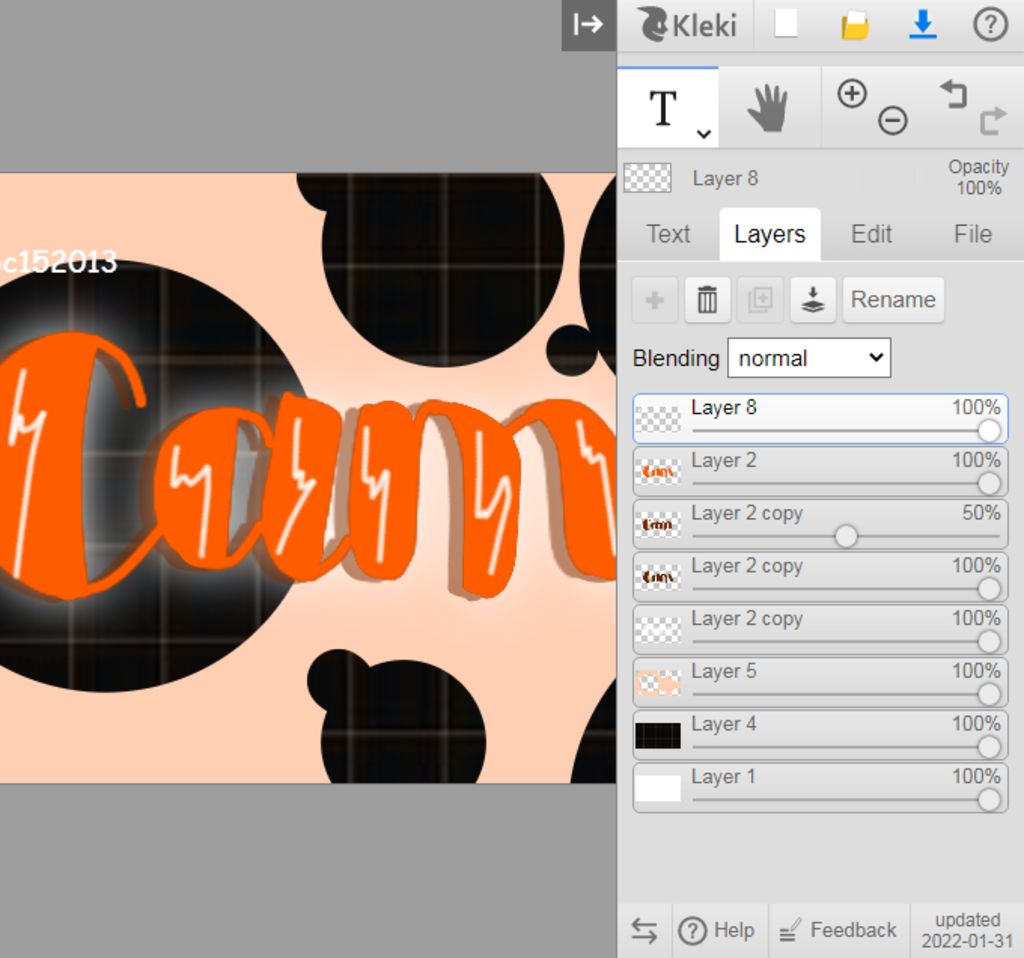
Task: Click the updated 2022-01-31 changelog link
Action: click(x=967, y=931)
